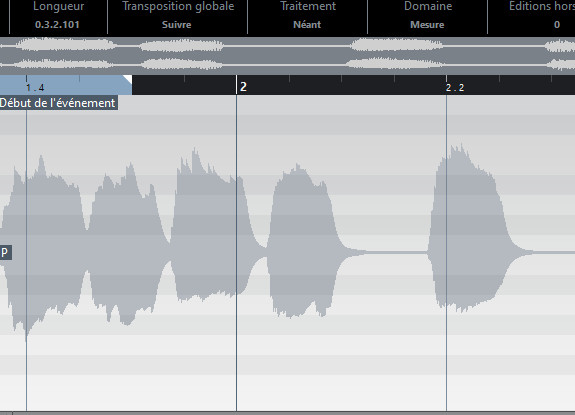
Task: Click the Longueur value 0.3.2.101
Action: (x=57, y=25)
